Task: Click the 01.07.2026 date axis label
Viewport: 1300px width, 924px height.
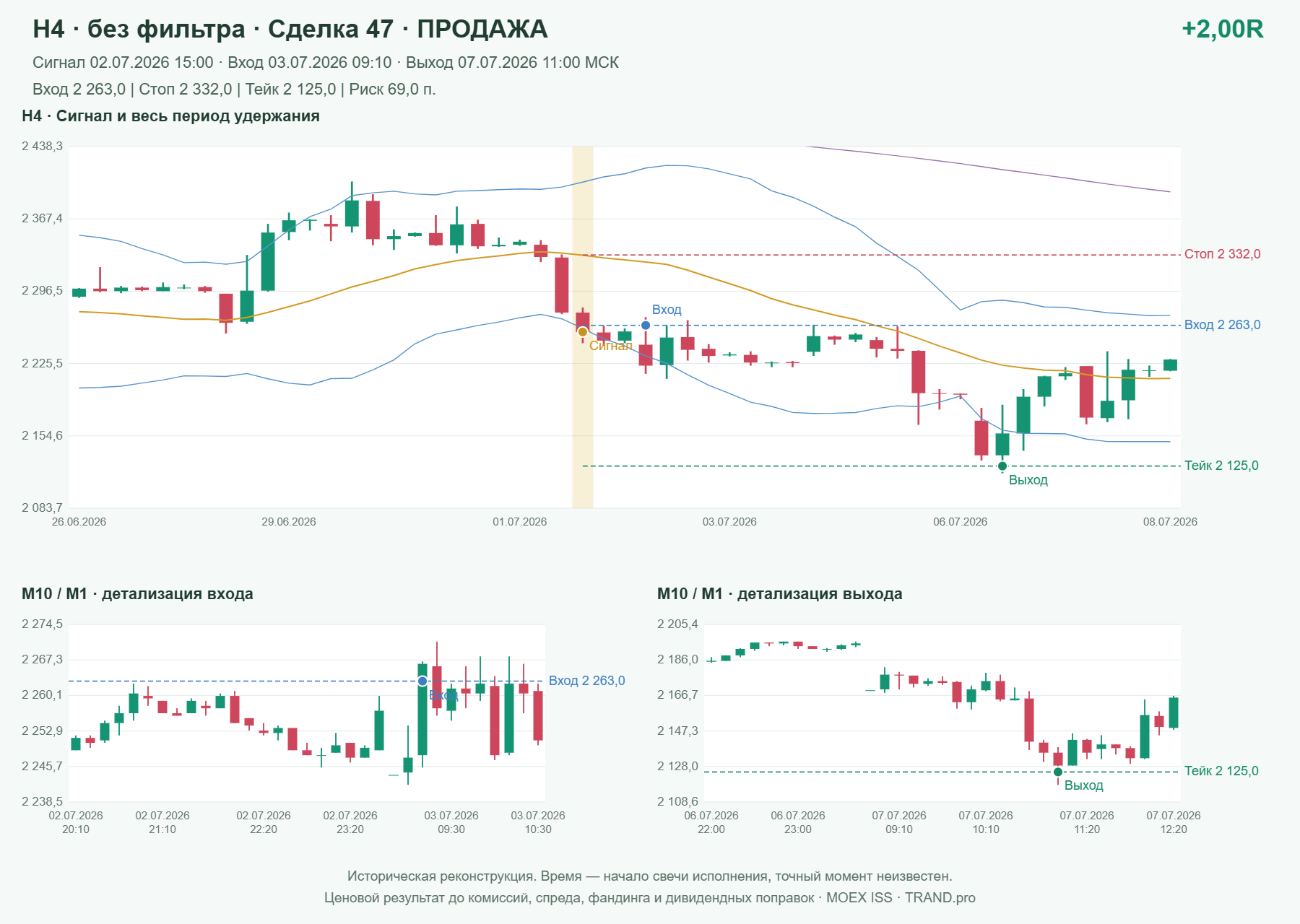Action: click(x=520, y=522)
